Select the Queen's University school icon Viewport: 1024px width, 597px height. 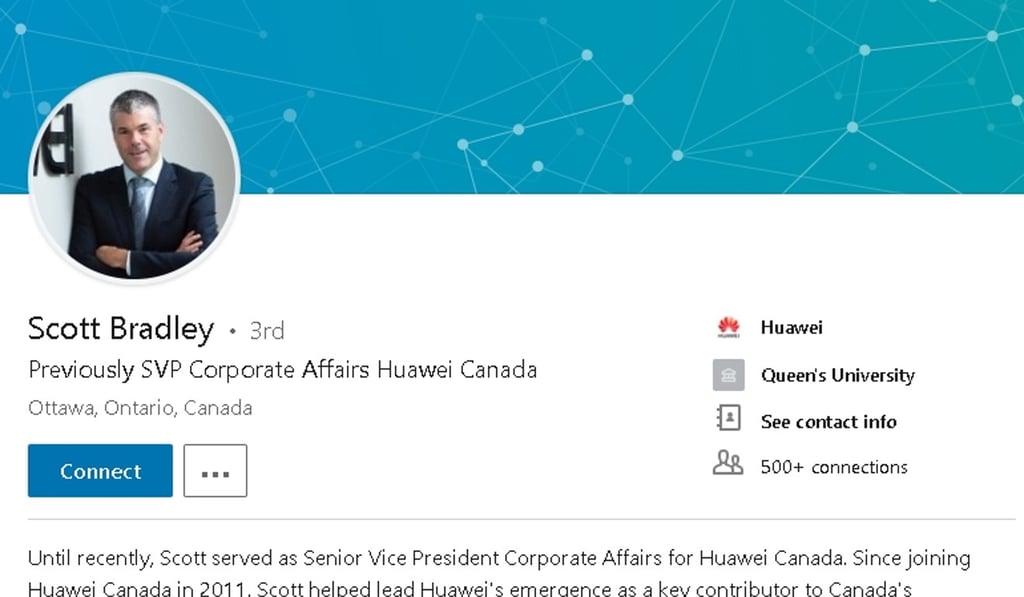coord(728,375)
